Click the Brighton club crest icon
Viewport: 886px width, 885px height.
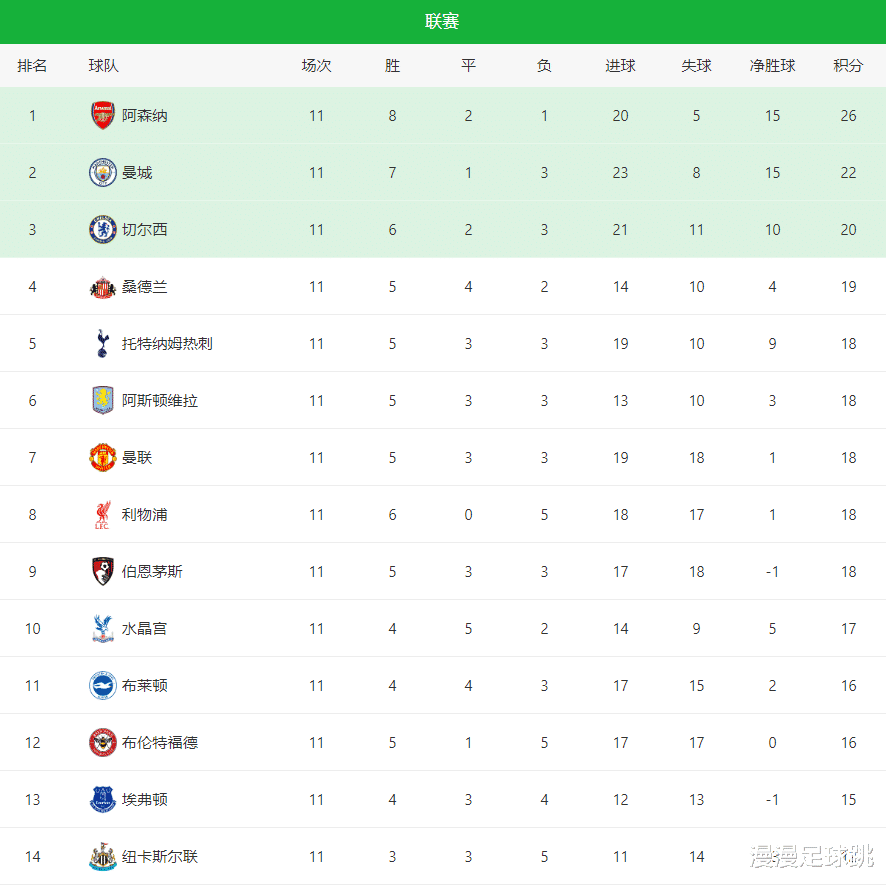102,686
